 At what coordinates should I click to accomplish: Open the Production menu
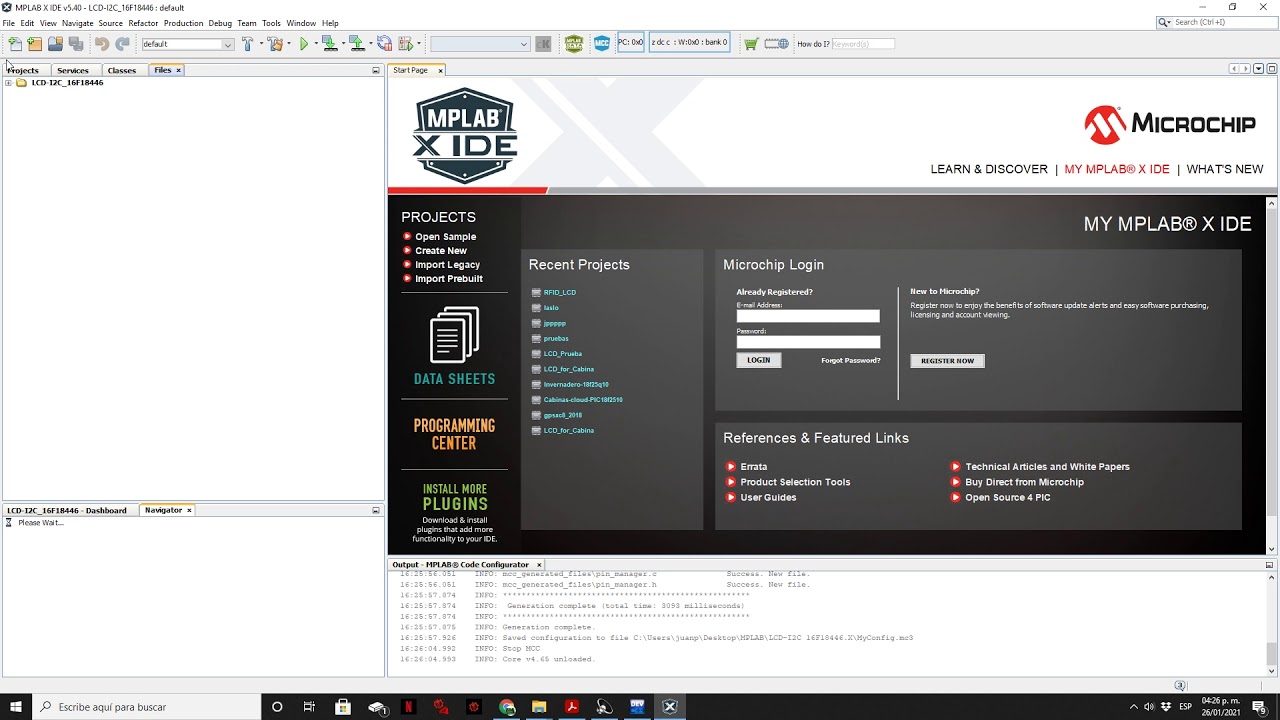(183, 23)
